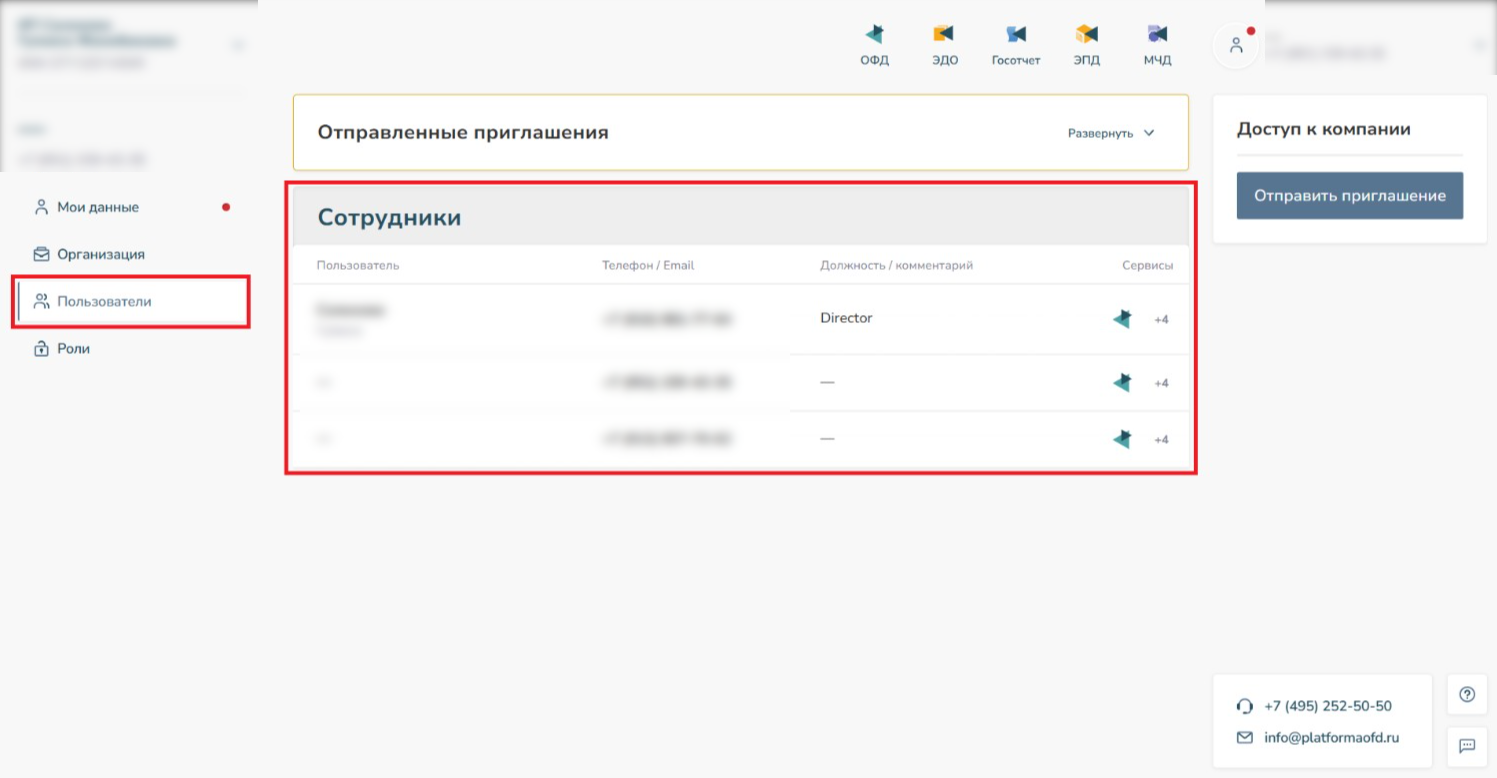Click the info@platformaofd.ru email link
Image resolution: width=1497 pixels, height=778 pixels.
(1331, 738)
